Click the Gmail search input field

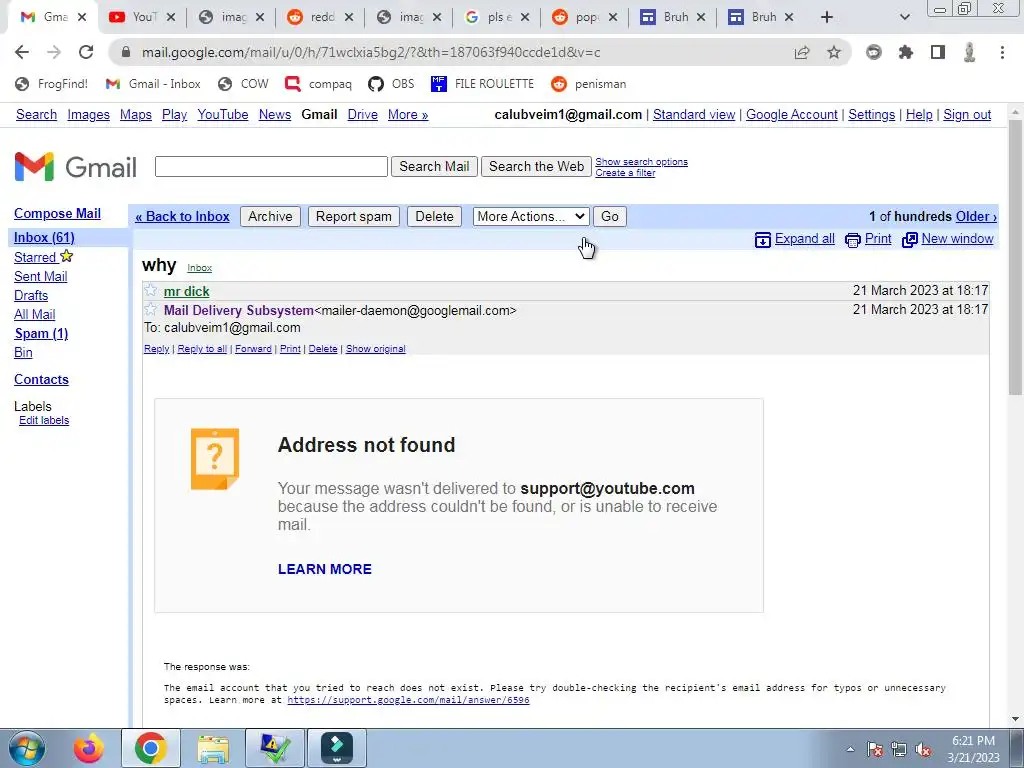(x=271, y=167)
